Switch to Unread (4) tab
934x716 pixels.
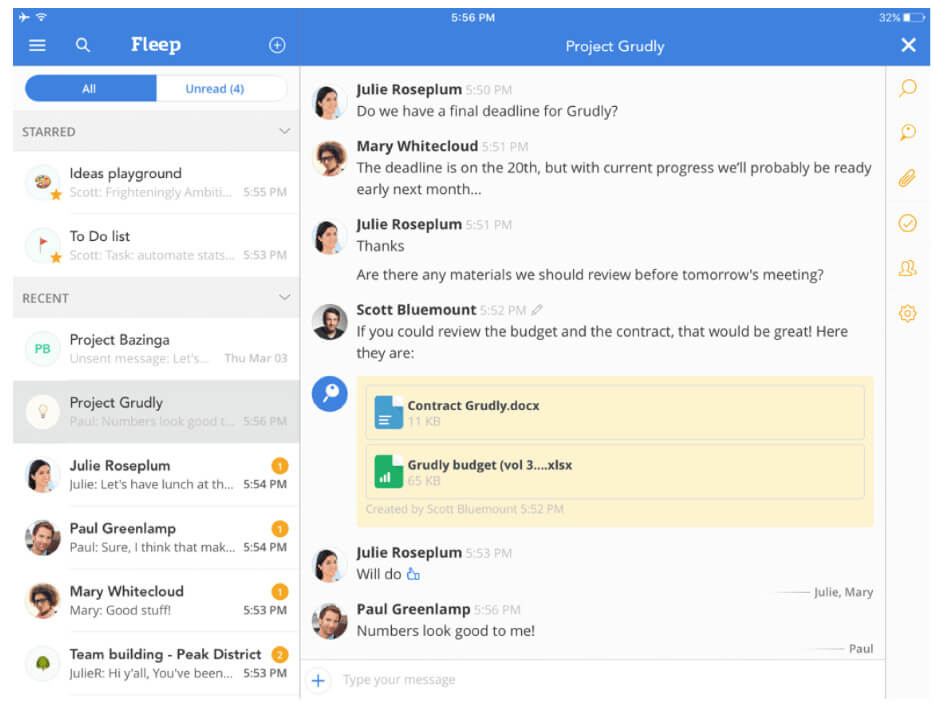pos(222,89)
